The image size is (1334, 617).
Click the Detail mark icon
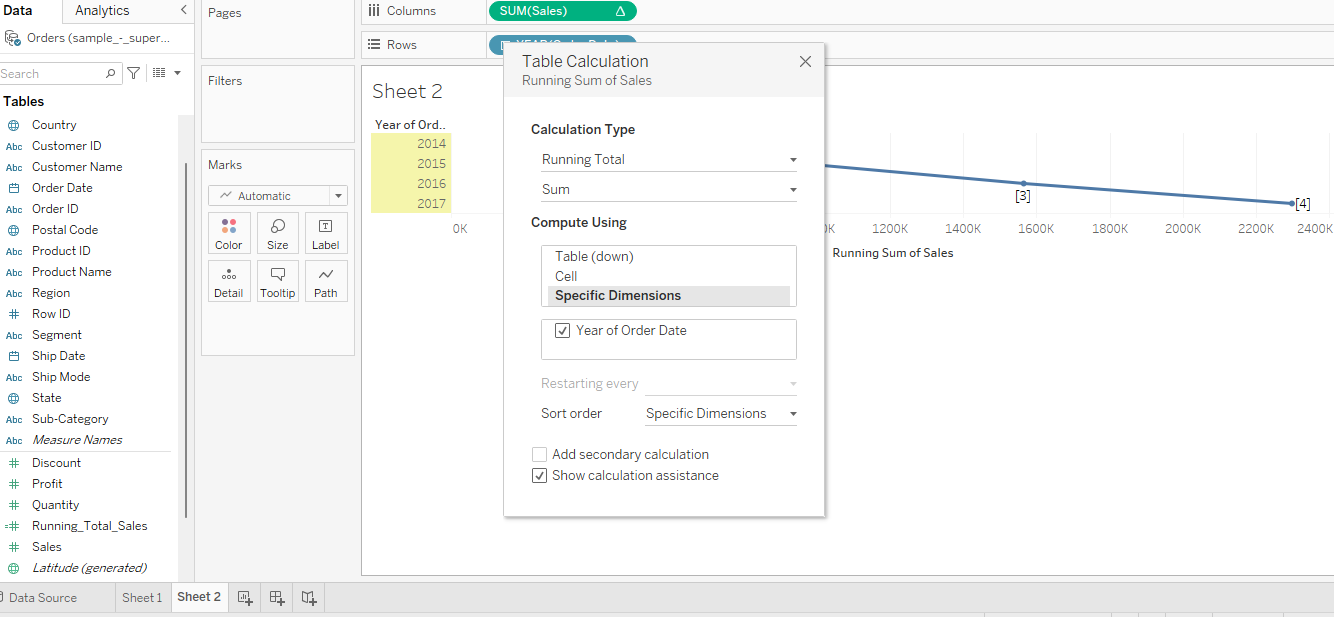tap(229, 280)
